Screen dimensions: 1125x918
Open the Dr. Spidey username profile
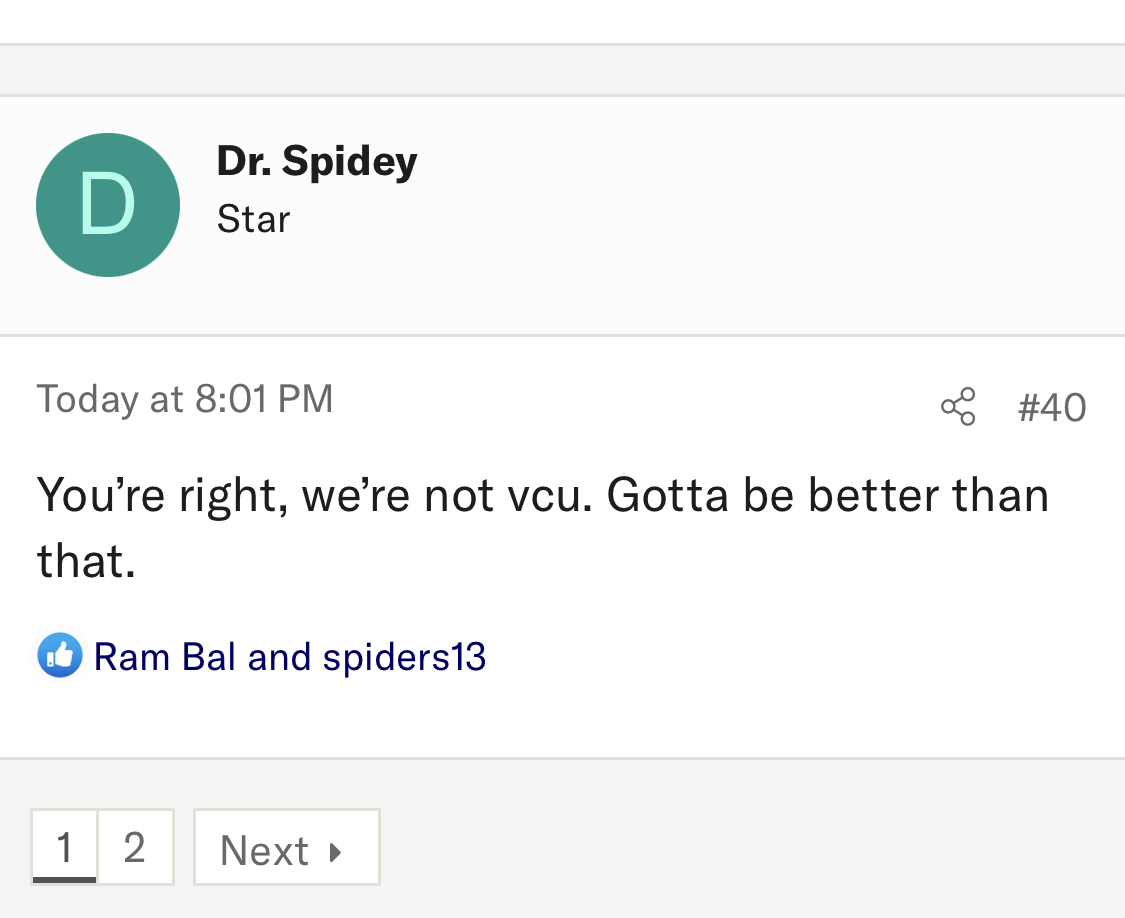coord(317,160)
